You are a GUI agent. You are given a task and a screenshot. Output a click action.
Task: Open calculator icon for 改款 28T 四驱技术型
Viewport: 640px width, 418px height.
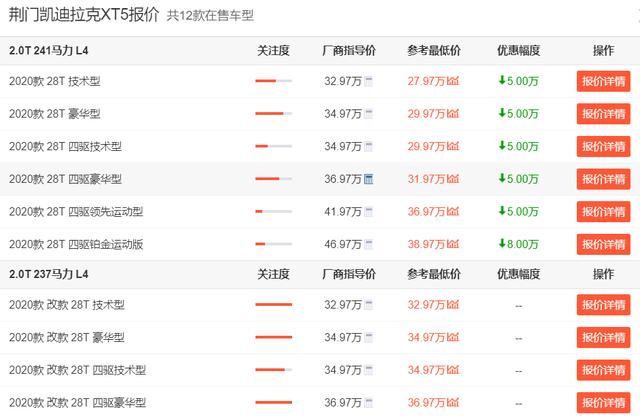click(x=369, y=370)
